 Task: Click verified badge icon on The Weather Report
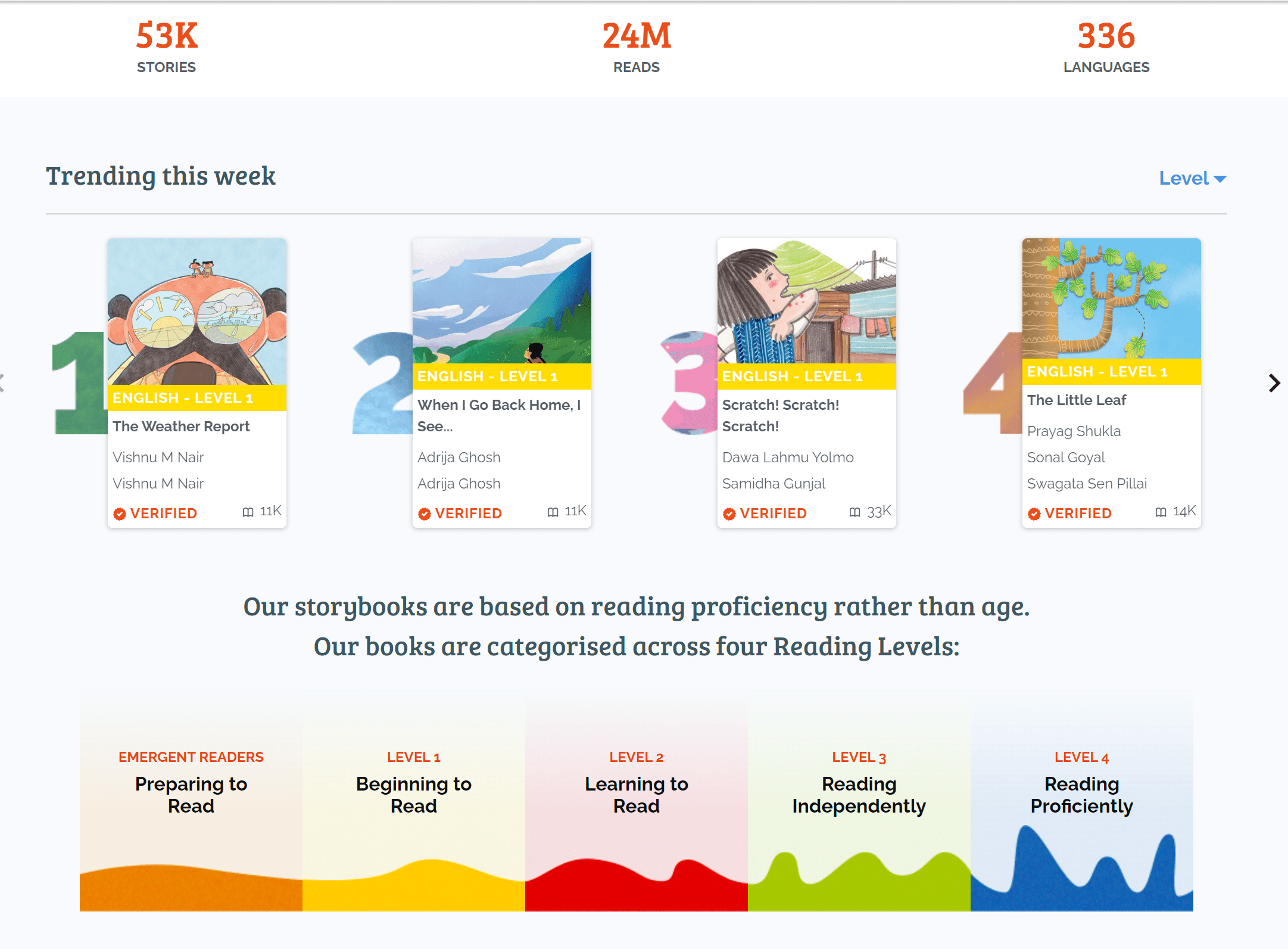click(120, 514)
